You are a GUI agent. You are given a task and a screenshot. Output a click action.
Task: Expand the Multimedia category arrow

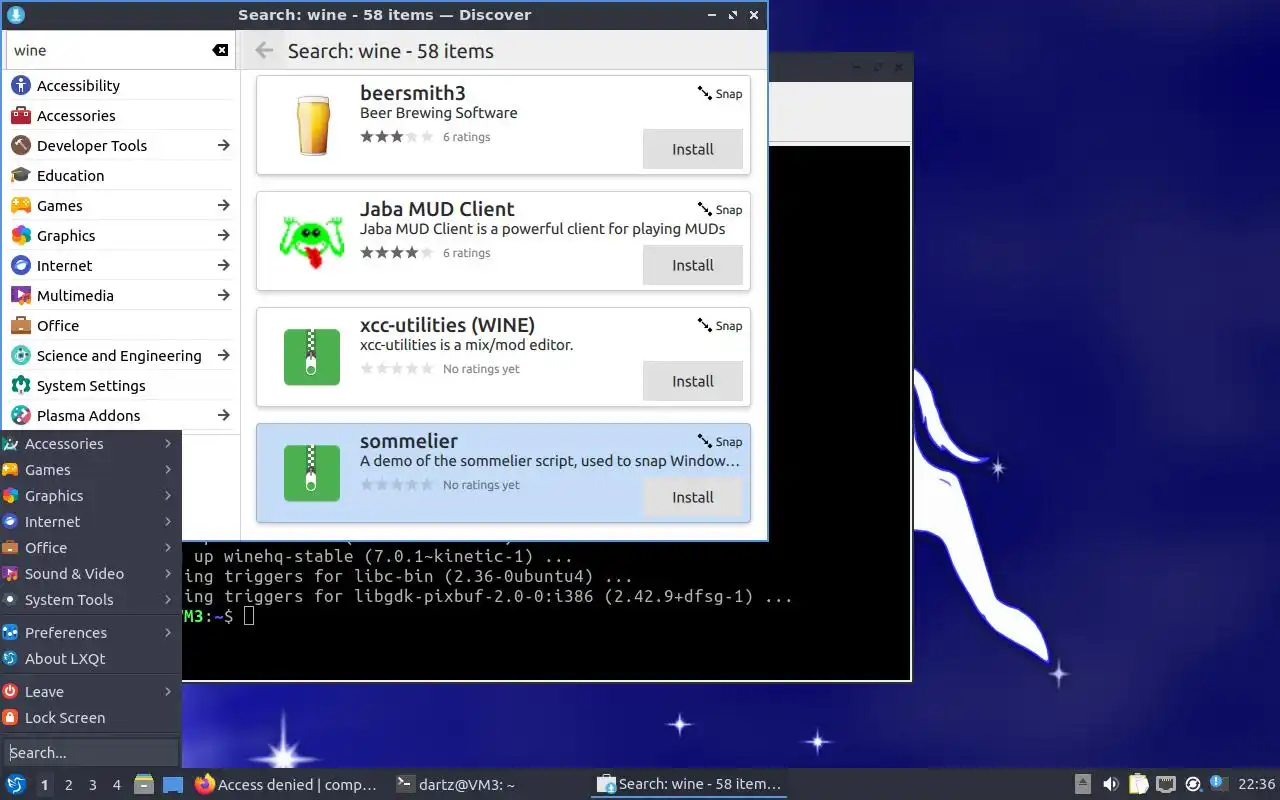tap(223, 296)
